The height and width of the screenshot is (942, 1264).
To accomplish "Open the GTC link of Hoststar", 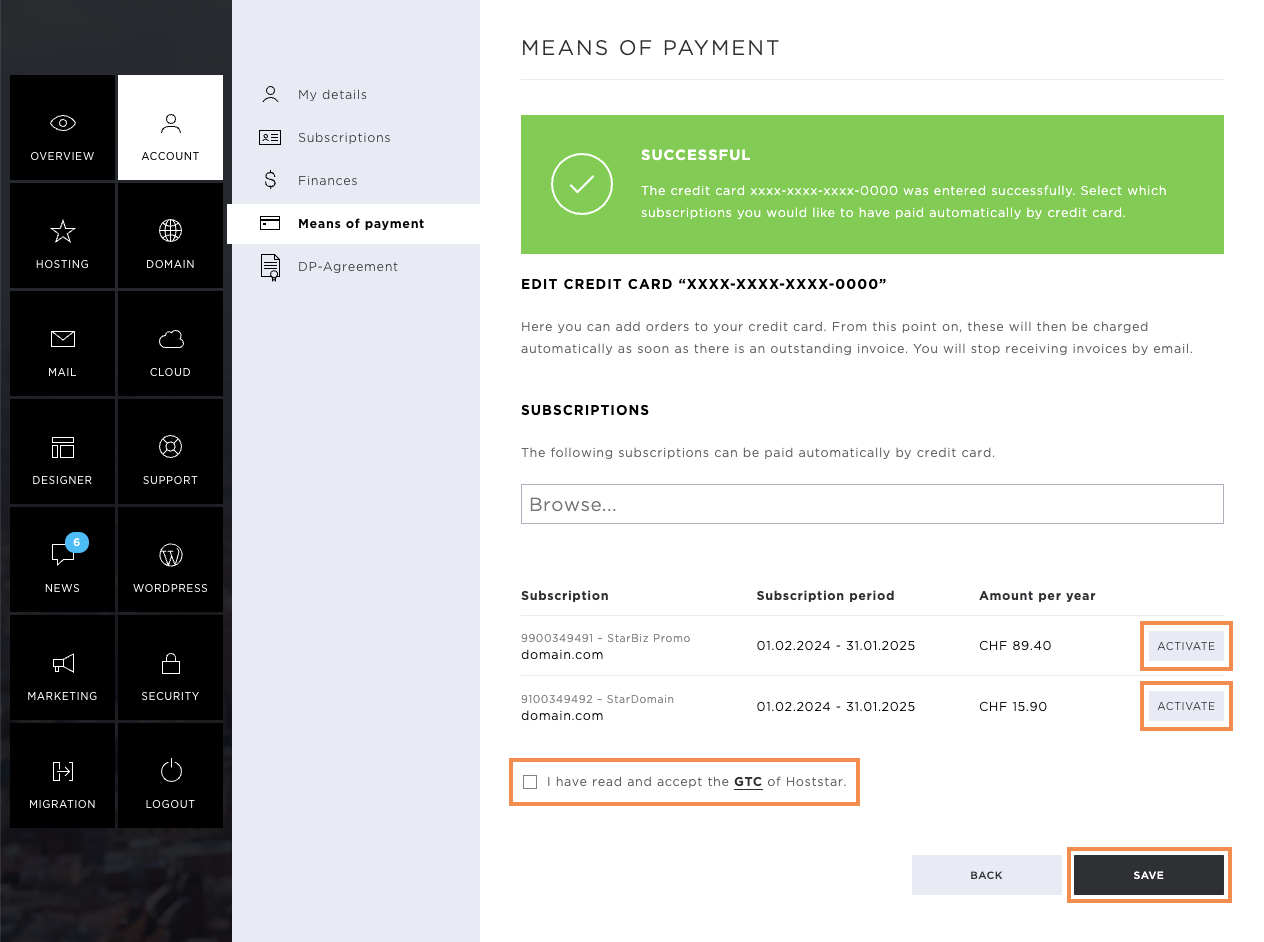I will point(748,782).
